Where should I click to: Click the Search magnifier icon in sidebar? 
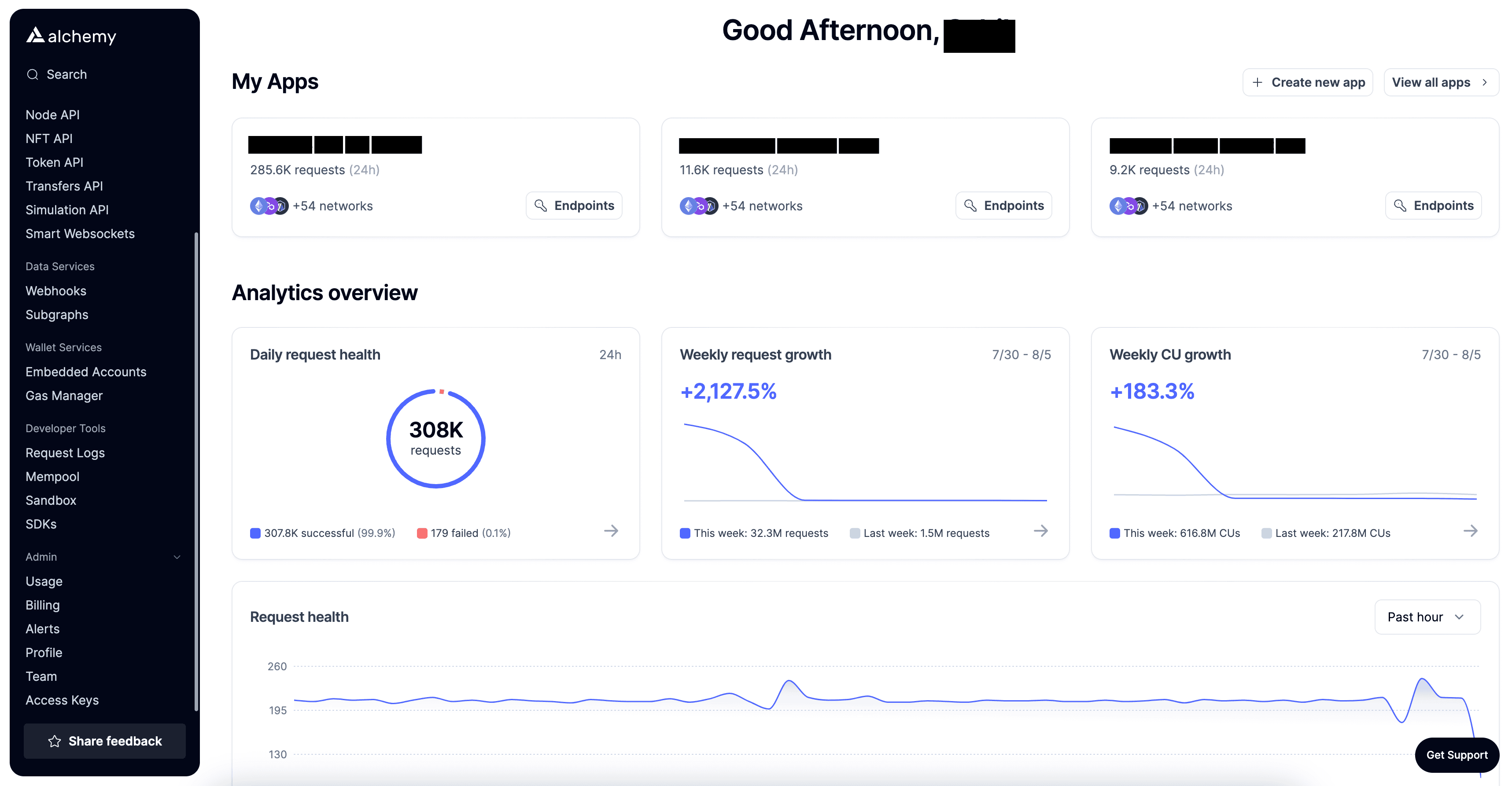(x=33, y=74)
